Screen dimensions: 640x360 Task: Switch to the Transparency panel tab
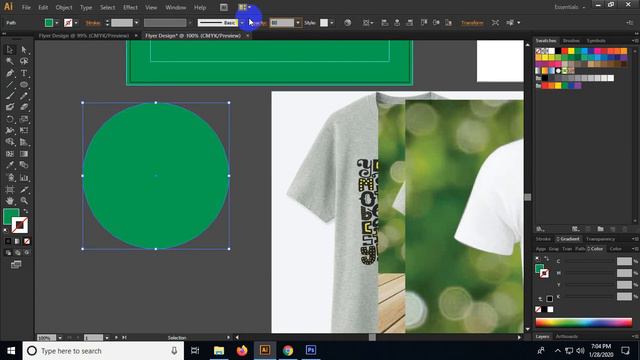[x=600, y=239]
